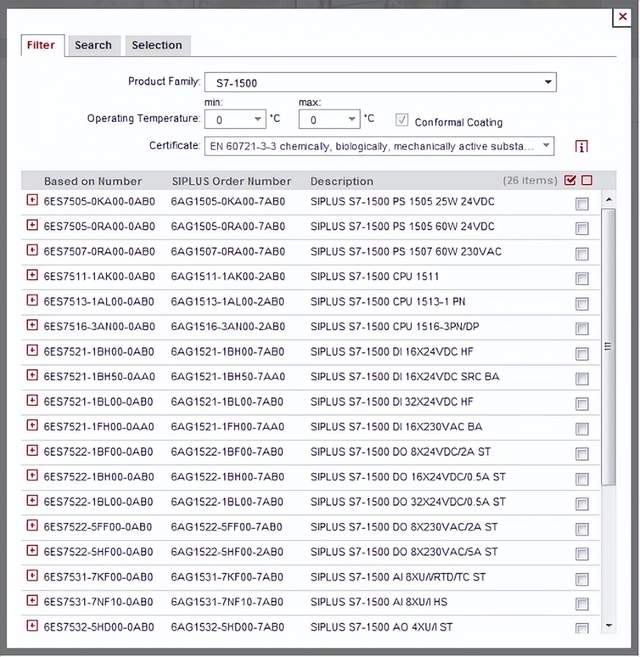640x657 pixels.
Task: Expand the 6ES7516-3AN00-0AB0 row plus icon
Action: 32,325
